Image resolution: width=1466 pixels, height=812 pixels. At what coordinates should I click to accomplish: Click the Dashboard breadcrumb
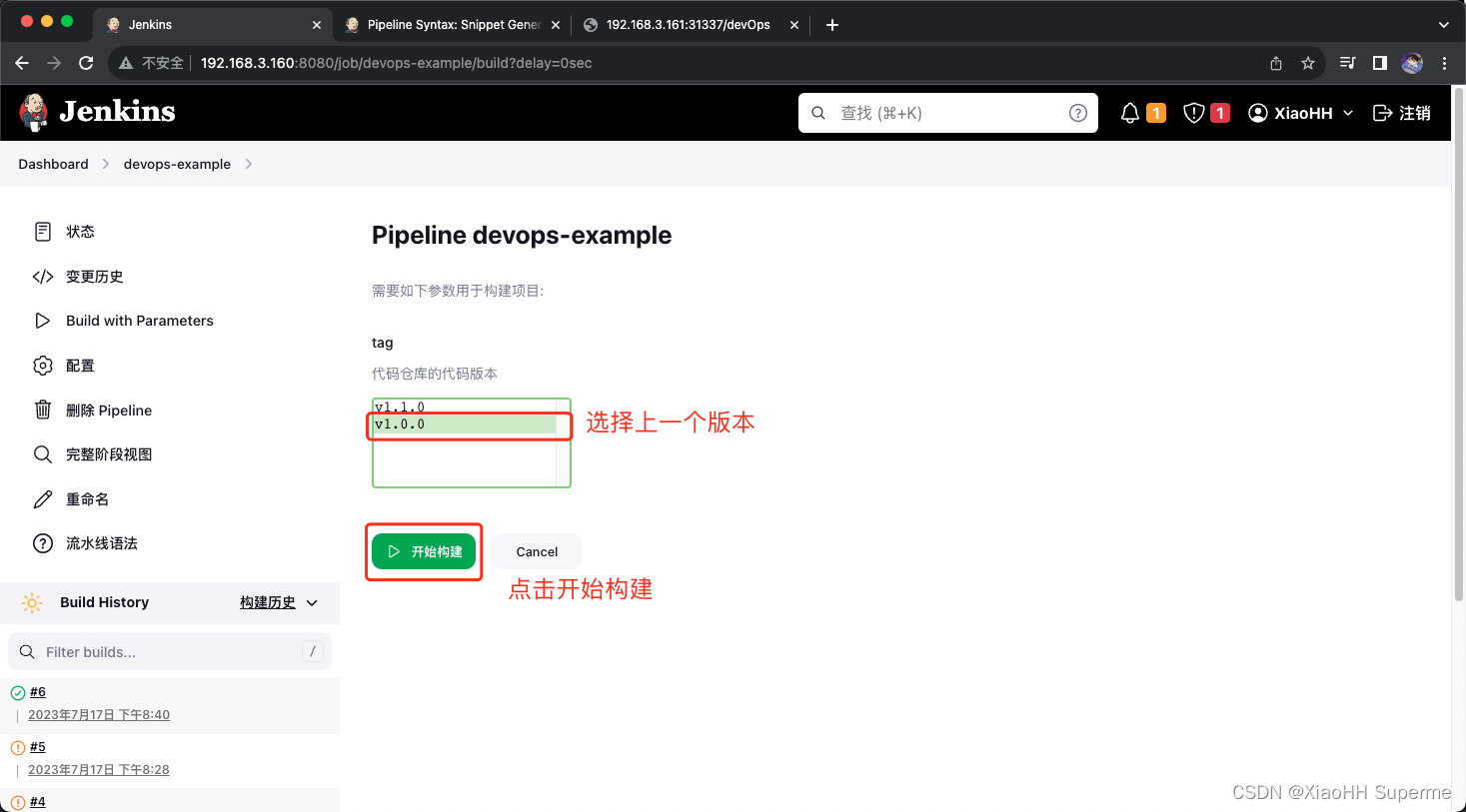pyautogui.click(x=53, y=164)
